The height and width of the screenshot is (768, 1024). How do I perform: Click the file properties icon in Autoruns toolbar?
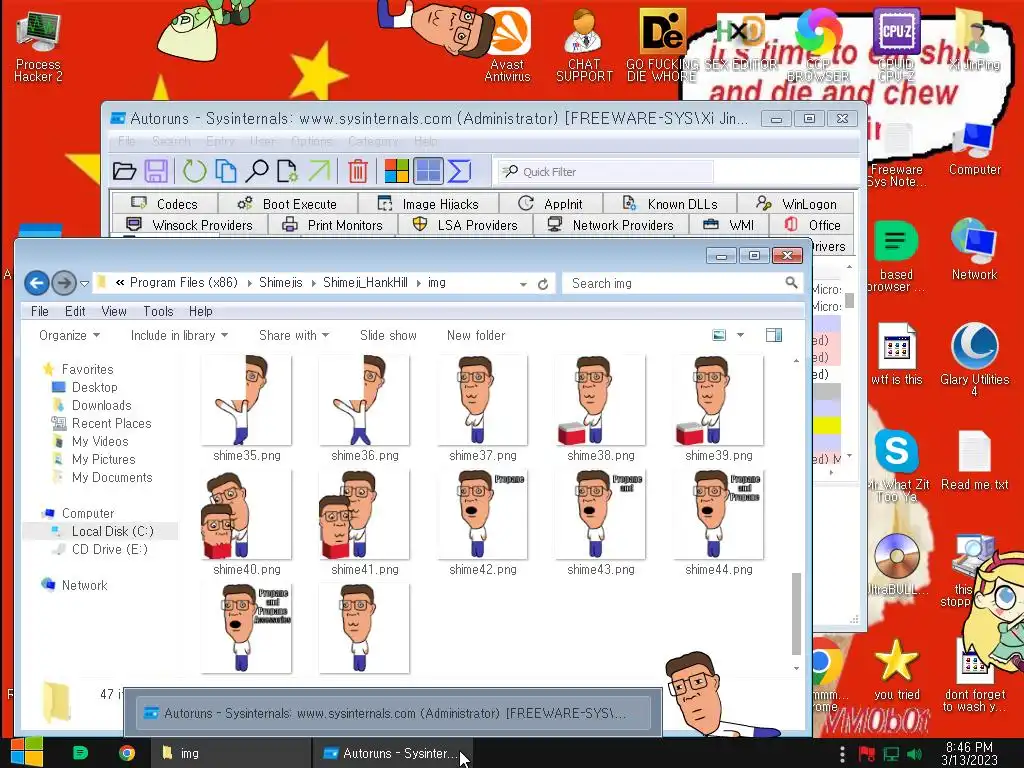[x=287, y=171]
